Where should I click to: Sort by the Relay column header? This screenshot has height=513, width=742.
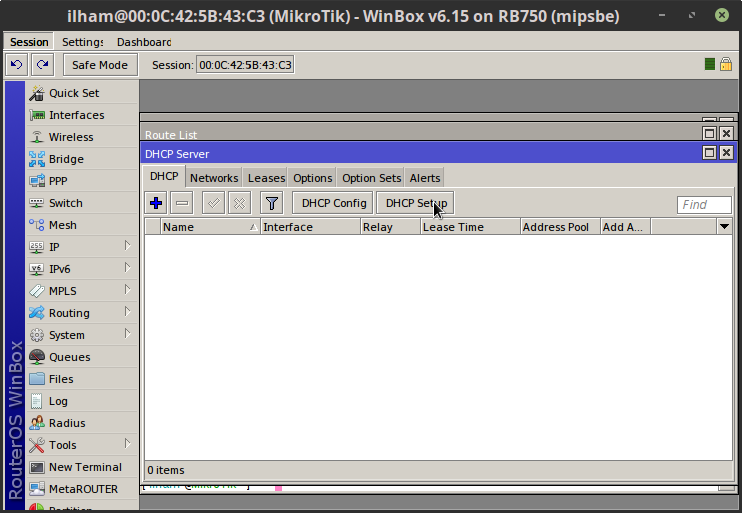tap(390, 227)
